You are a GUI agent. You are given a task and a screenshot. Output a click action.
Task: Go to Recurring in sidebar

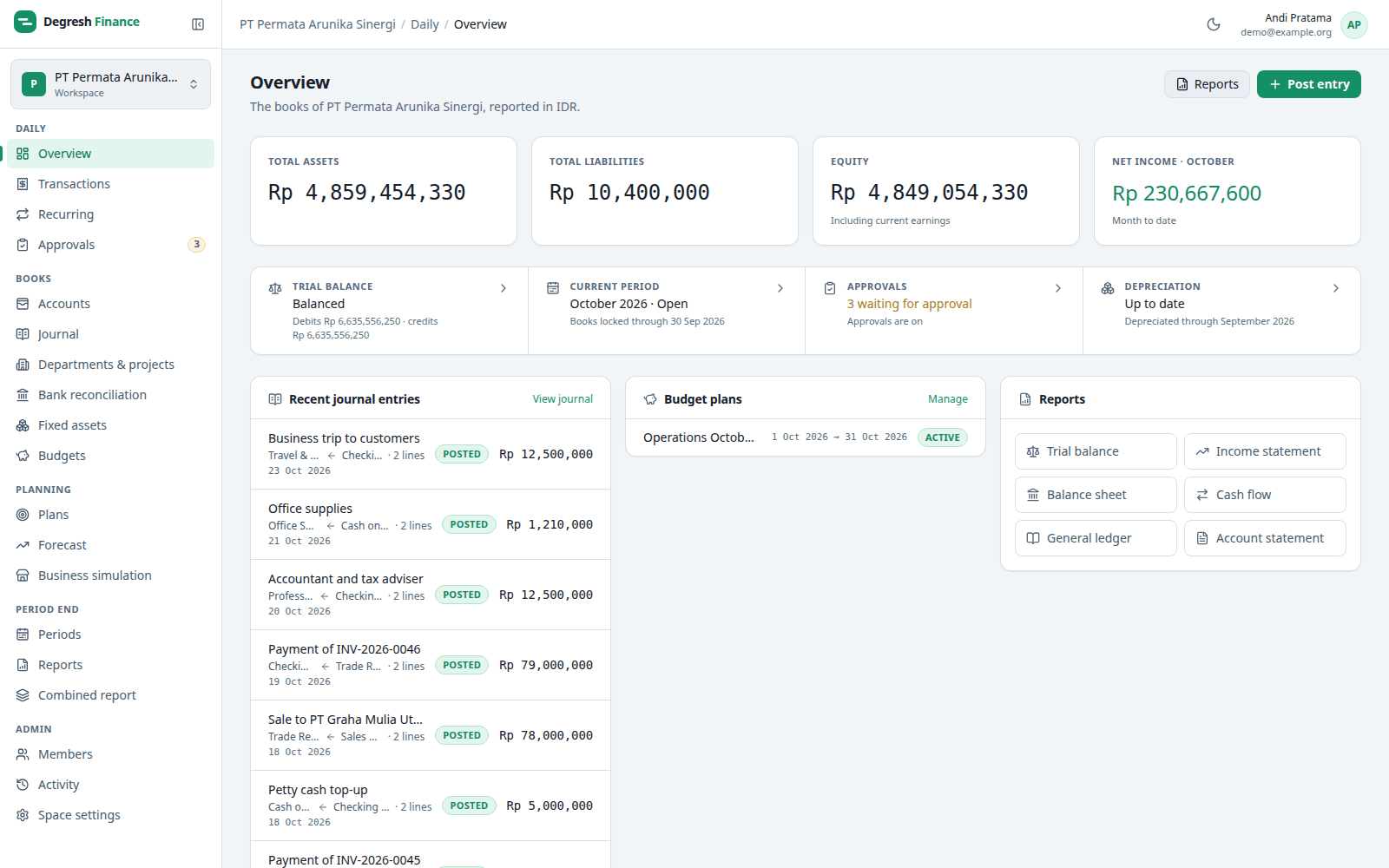pos(110,214)
